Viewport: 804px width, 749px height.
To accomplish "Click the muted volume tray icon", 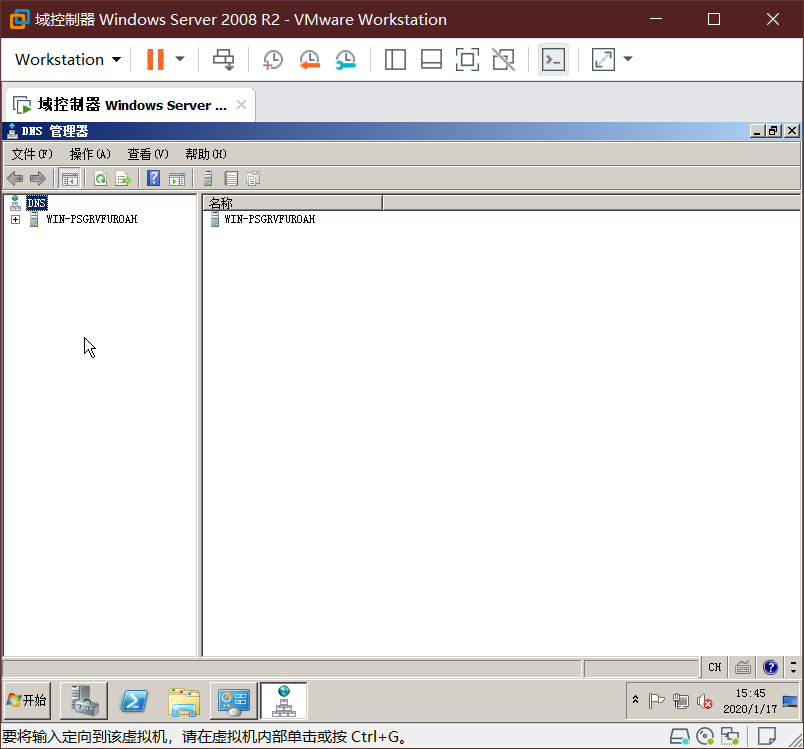I will (x=705, y=701).
